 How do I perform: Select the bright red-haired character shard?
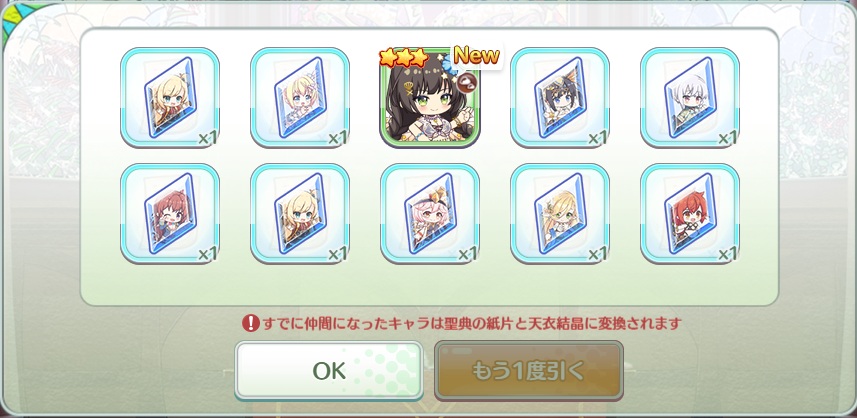click(x=690, y=214)
